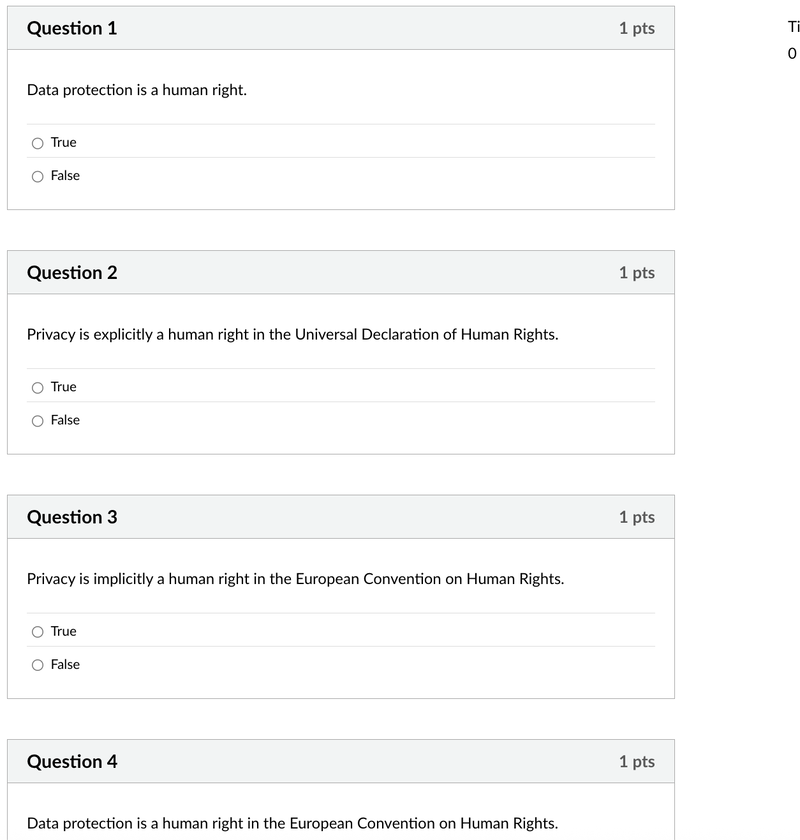Click the text 'Data protection is a human right.'

137,90
